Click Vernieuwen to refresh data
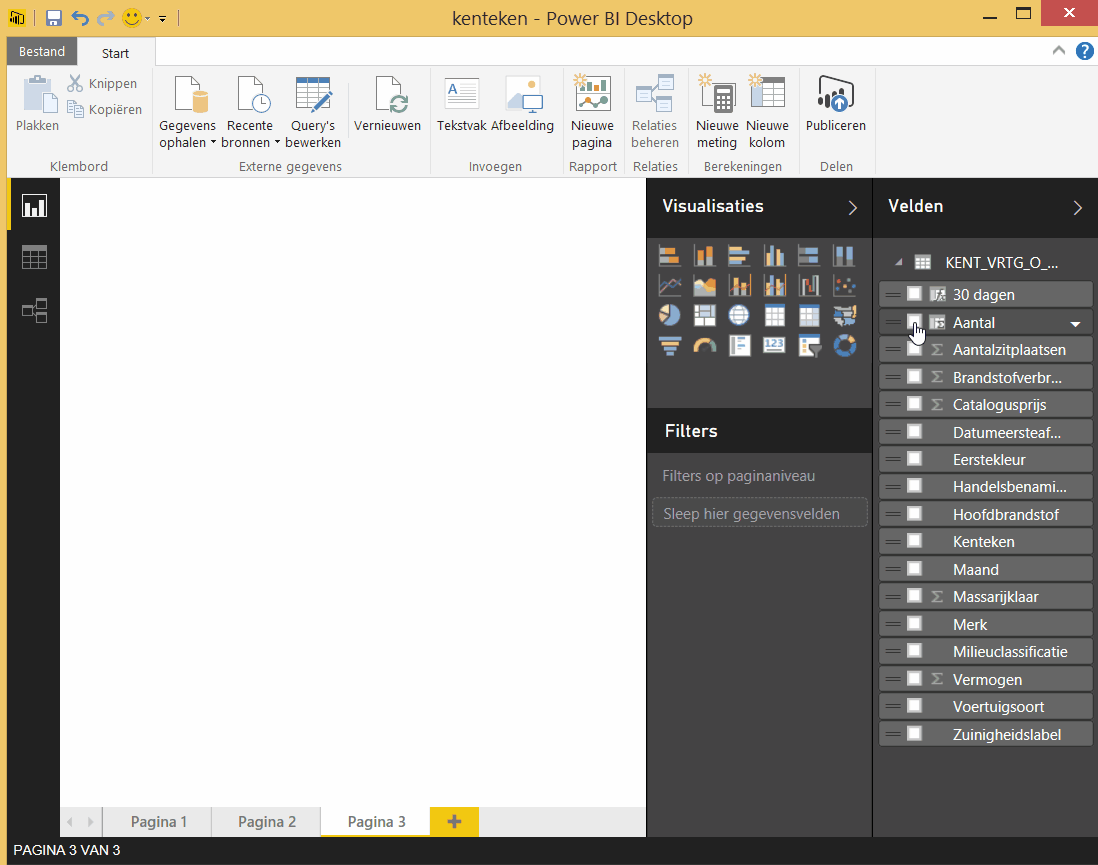This screenshot has height=865, width=1098. pos(387,104)
